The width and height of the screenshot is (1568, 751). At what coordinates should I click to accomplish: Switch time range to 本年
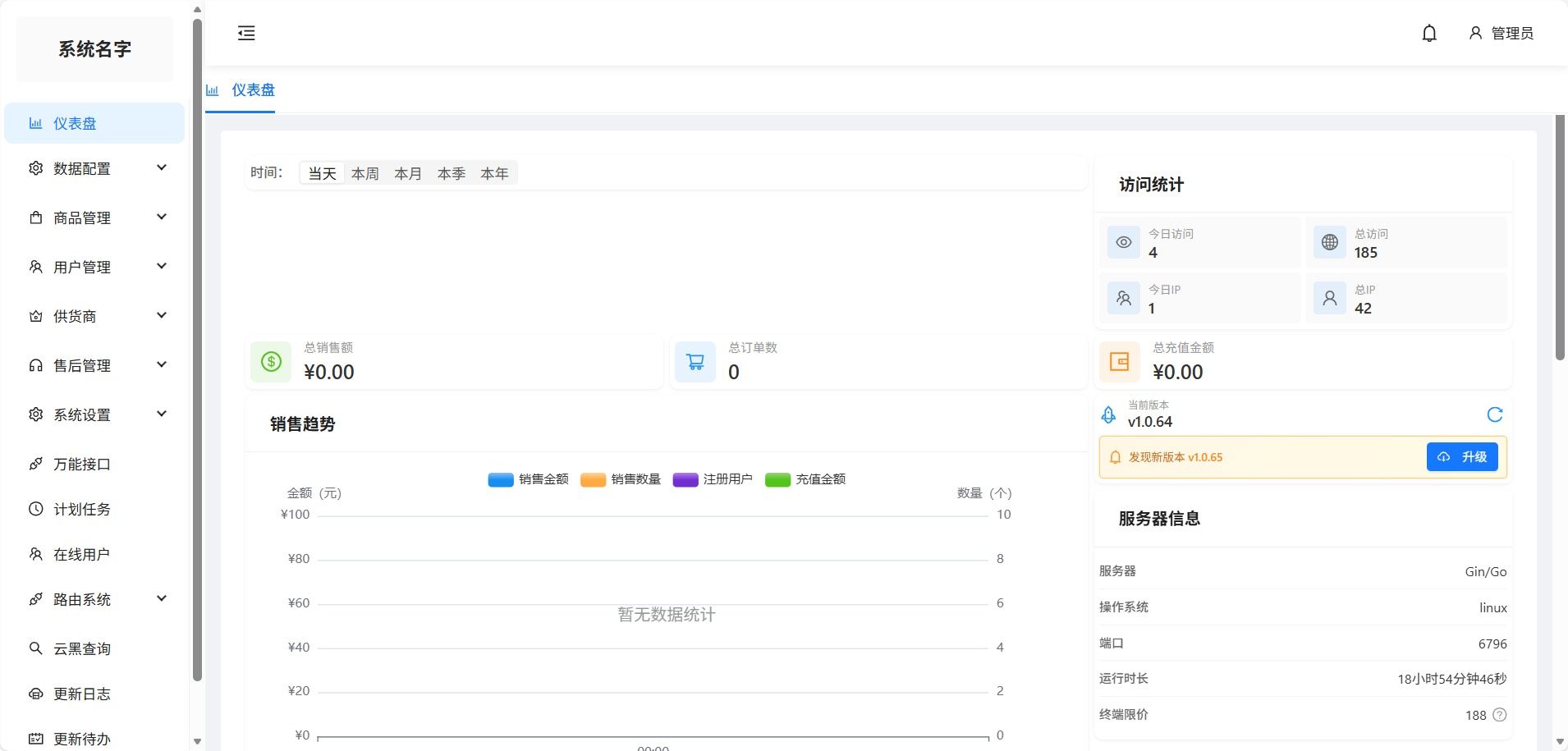[494, 173]
